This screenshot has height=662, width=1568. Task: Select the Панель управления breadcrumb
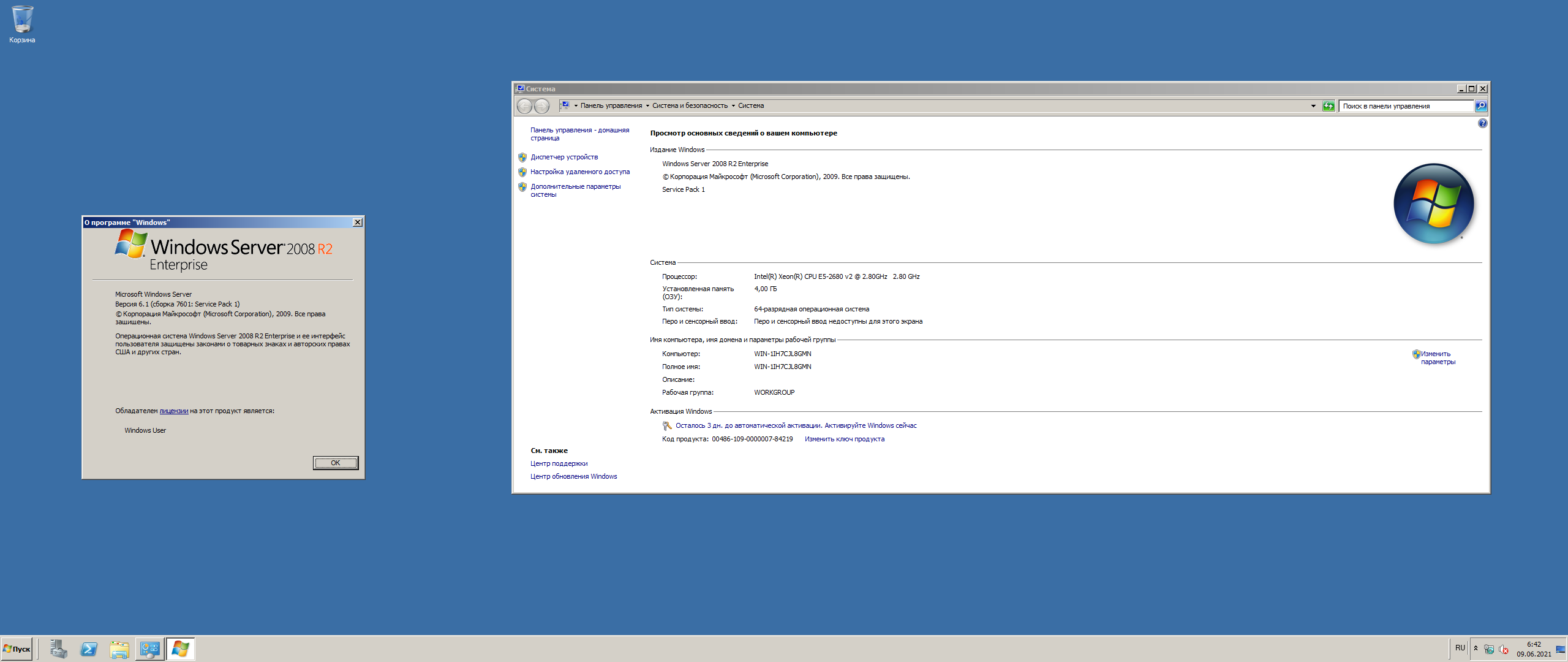click(x=611, y=106)
